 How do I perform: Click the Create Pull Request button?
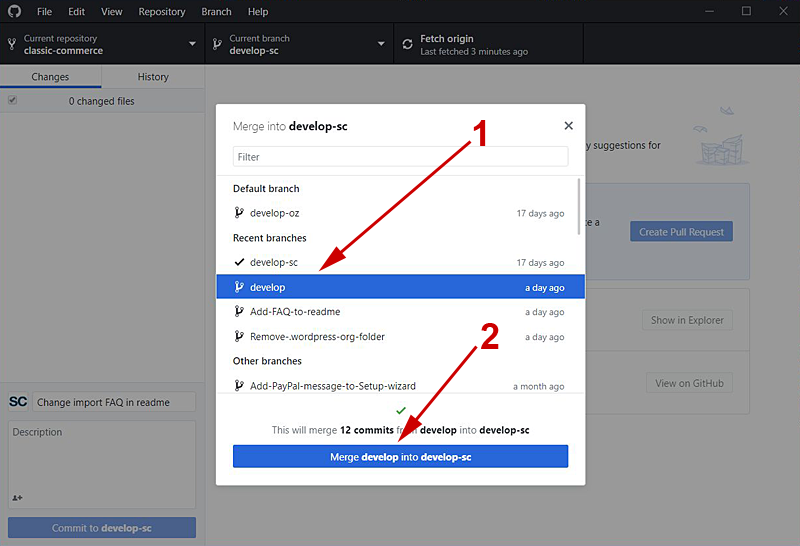pos(681,232)
